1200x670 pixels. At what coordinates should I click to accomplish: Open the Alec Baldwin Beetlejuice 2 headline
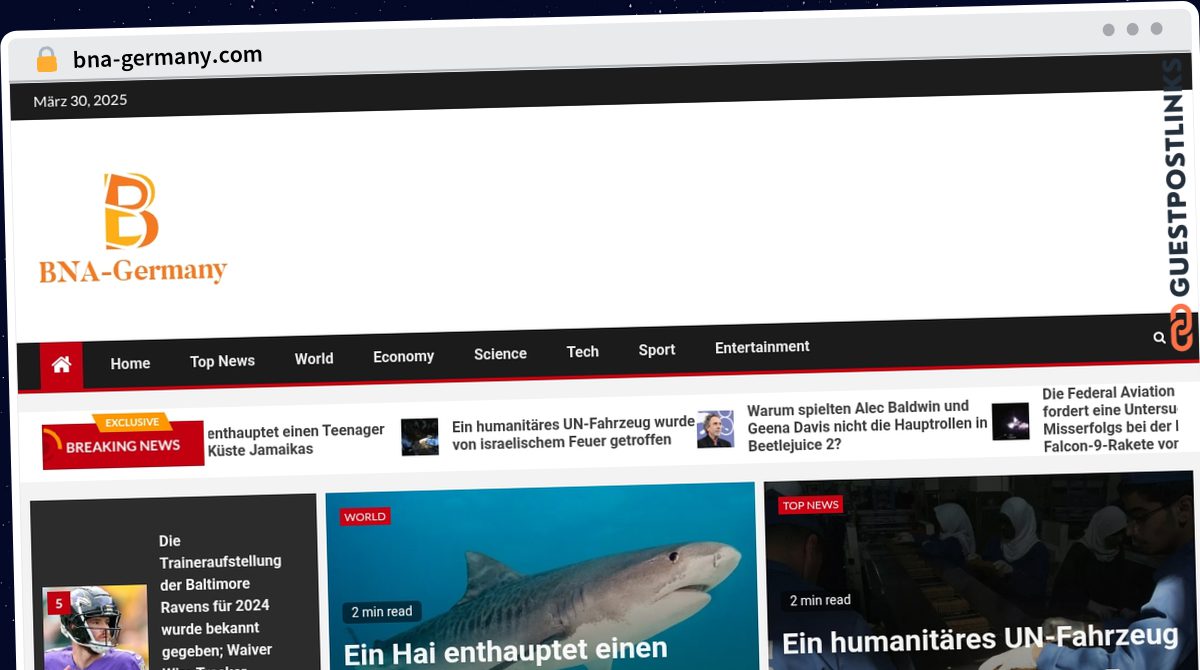coord(867,426)
